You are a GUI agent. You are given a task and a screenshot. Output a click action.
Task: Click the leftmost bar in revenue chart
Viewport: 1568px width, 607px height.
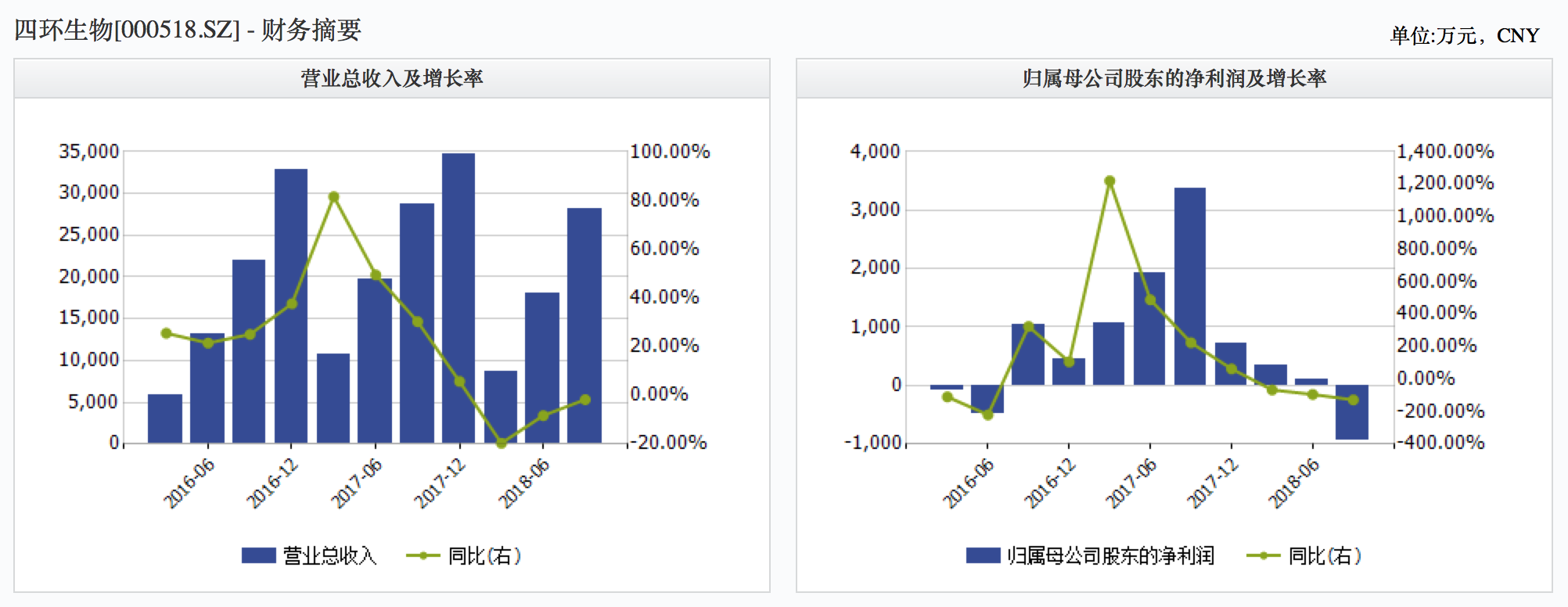tap(165, 418)
